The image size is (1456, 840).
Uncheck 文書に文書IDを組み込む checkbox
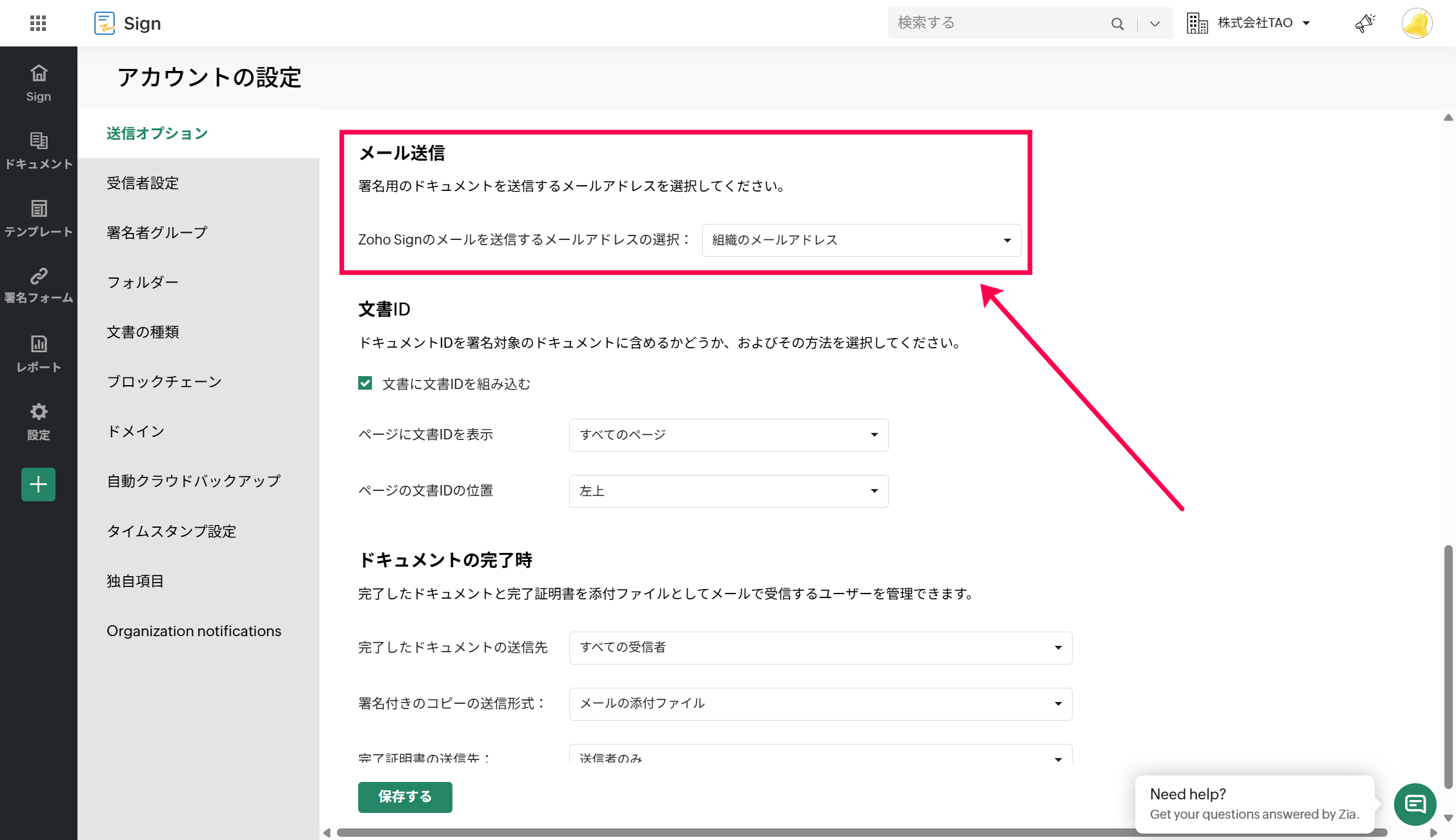pyautogui.click(x=365, y=383)
